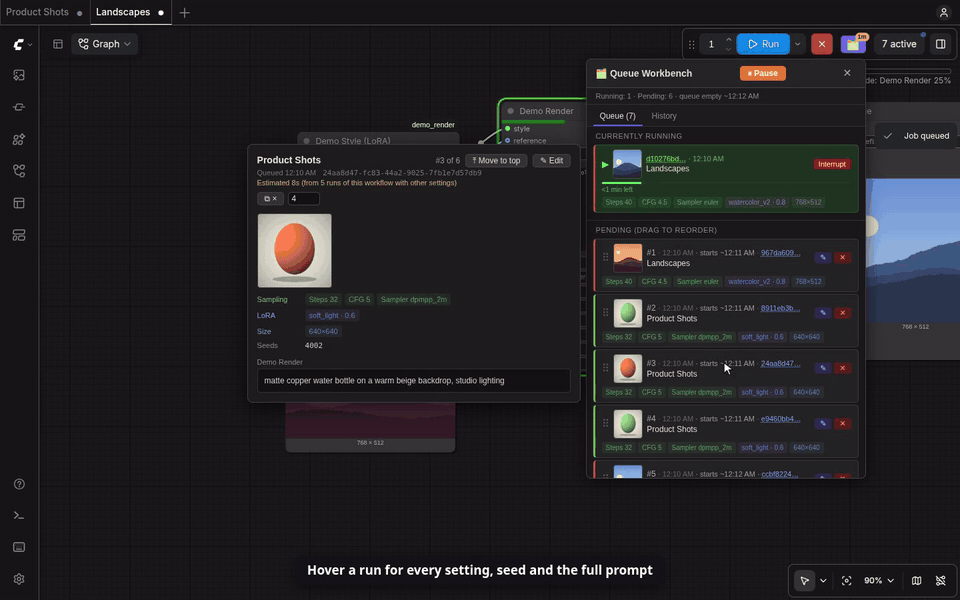Remove pending job #1 Landscapes

pyautogui.click(x=842, y=257)
